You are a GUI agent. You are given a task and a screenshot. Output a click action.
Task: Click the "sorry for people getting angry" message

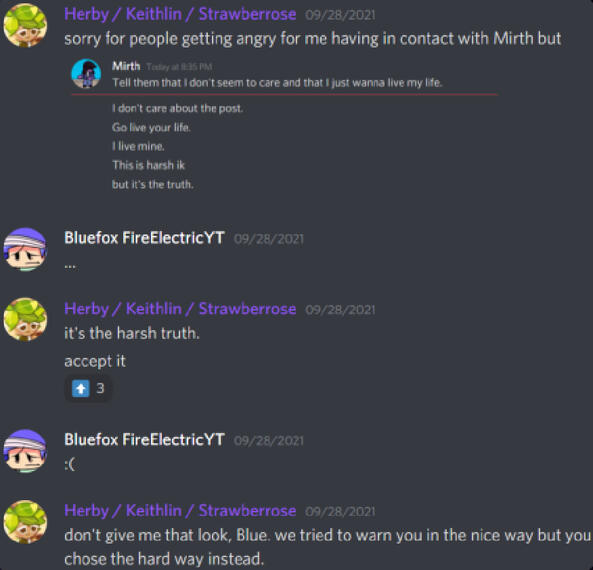(313, 39)
